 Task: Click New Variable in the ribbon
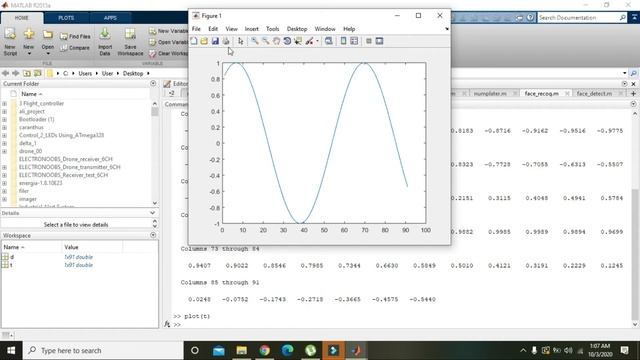(168, 31)
